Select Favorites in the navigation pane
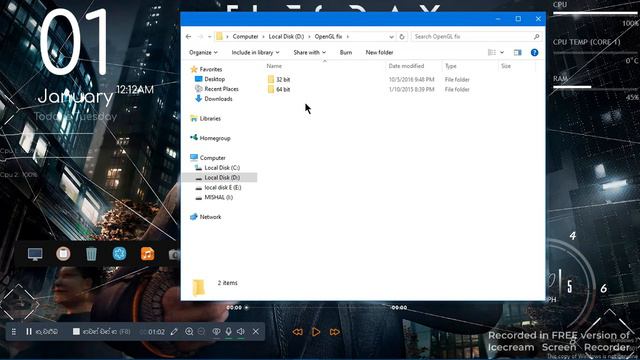 coord(211,69)
